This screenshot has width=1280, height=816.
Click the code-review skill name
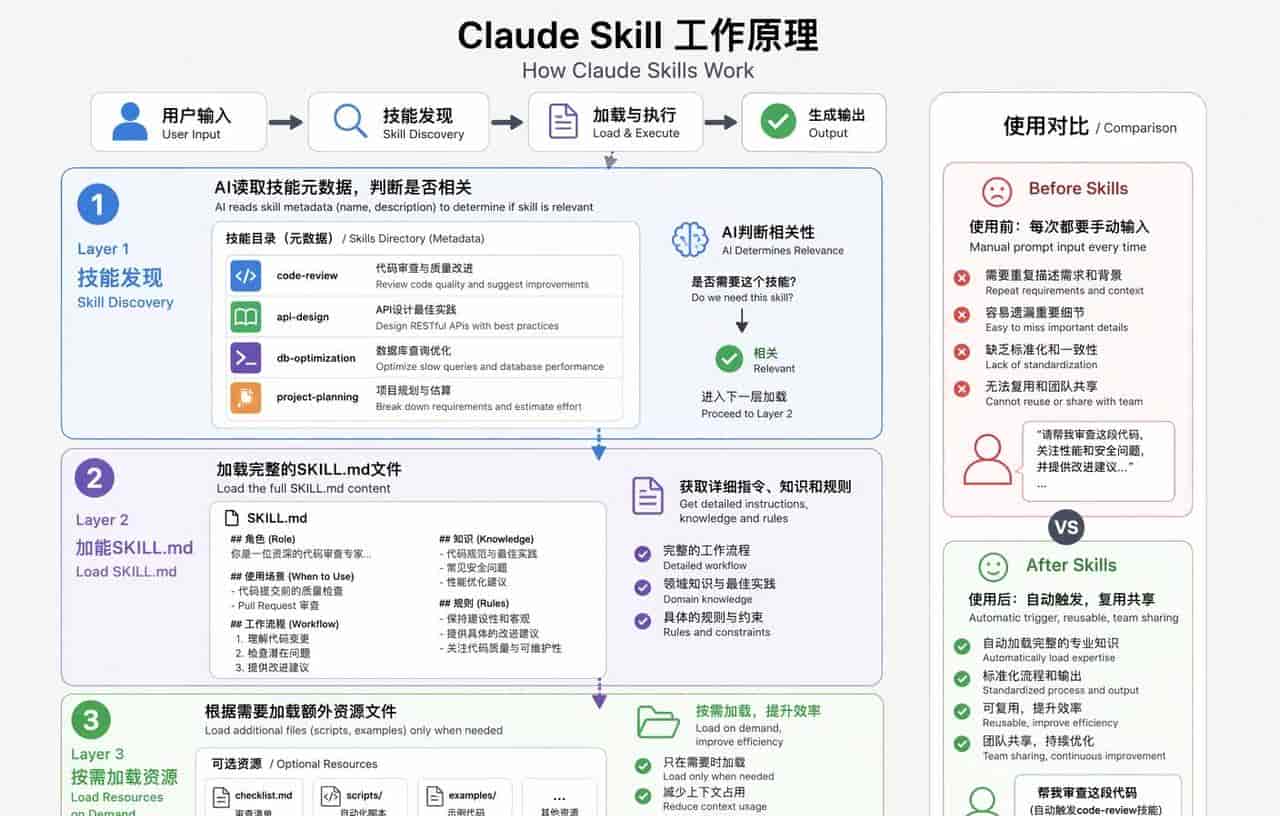tap(307, 276)
